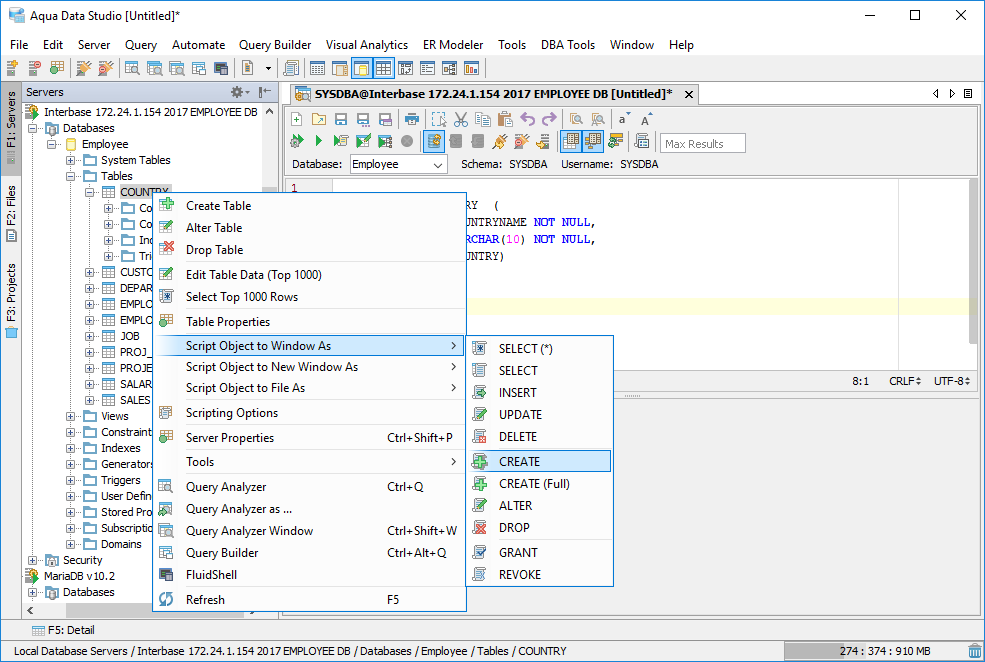
Task: Click the green Execute play icon
Action: pyautogui.click(x=318, y=141)
